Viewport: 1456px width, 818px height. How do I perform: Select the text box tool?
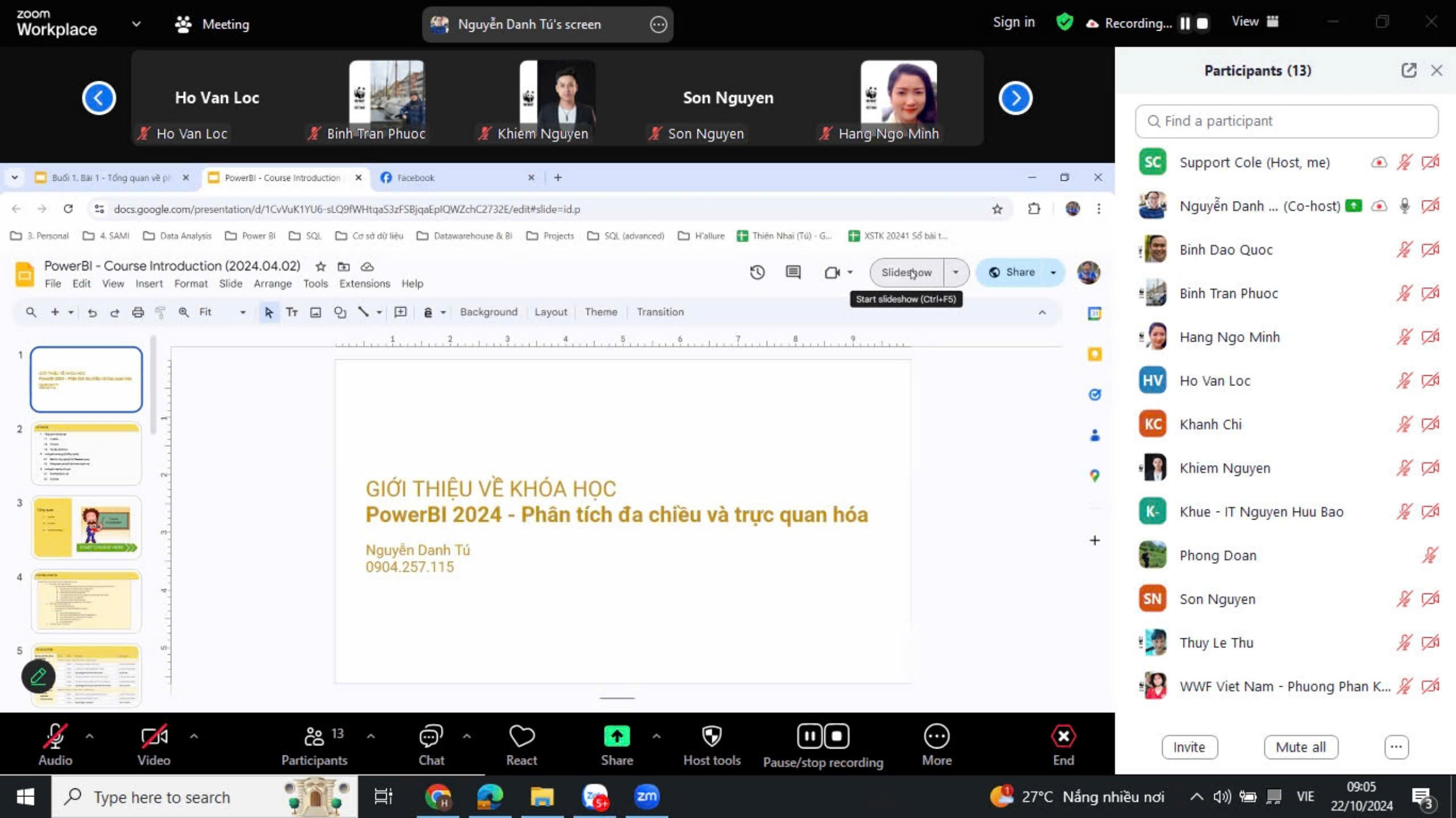[x=292, y=312]
